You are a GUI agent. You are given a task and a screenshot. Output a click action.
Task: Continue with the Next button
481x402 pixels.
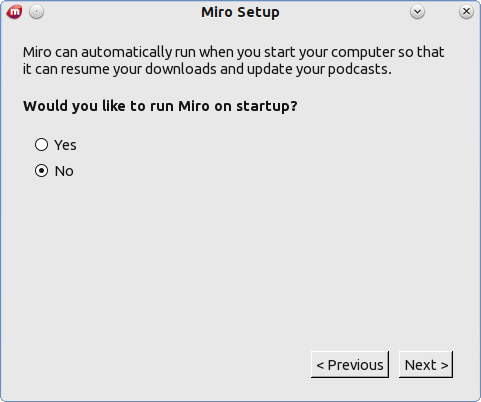(x=426, y=364)
